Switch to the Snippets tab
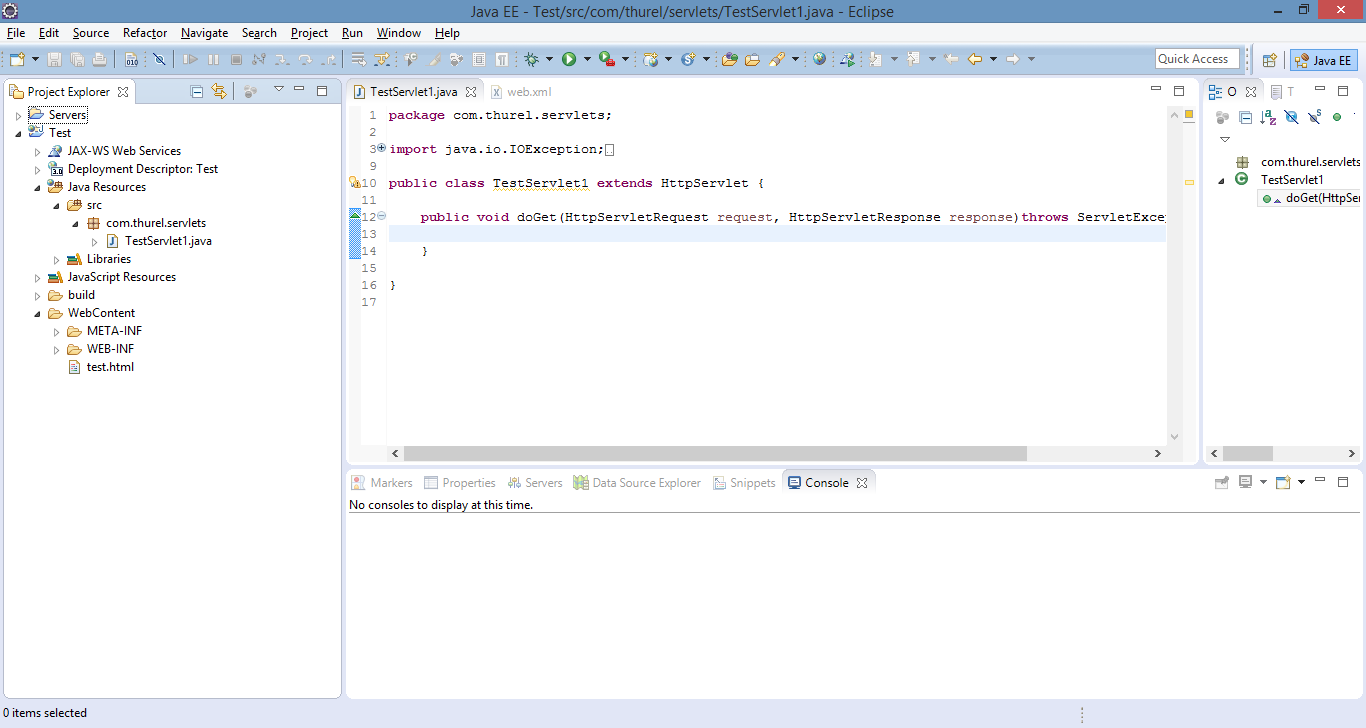1366x728 pixels. click(745, 482)
